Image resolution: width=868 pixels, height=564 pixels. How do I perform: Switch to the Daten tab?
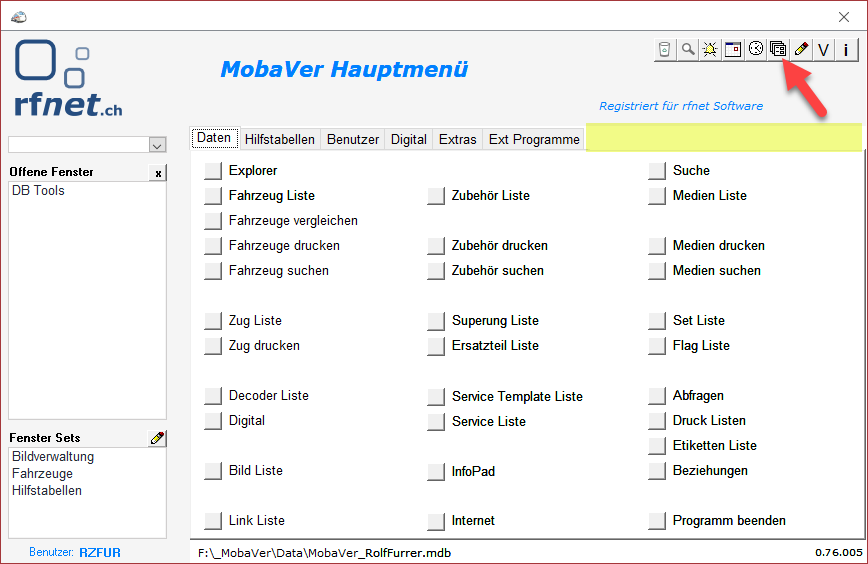tap(215, 138)
